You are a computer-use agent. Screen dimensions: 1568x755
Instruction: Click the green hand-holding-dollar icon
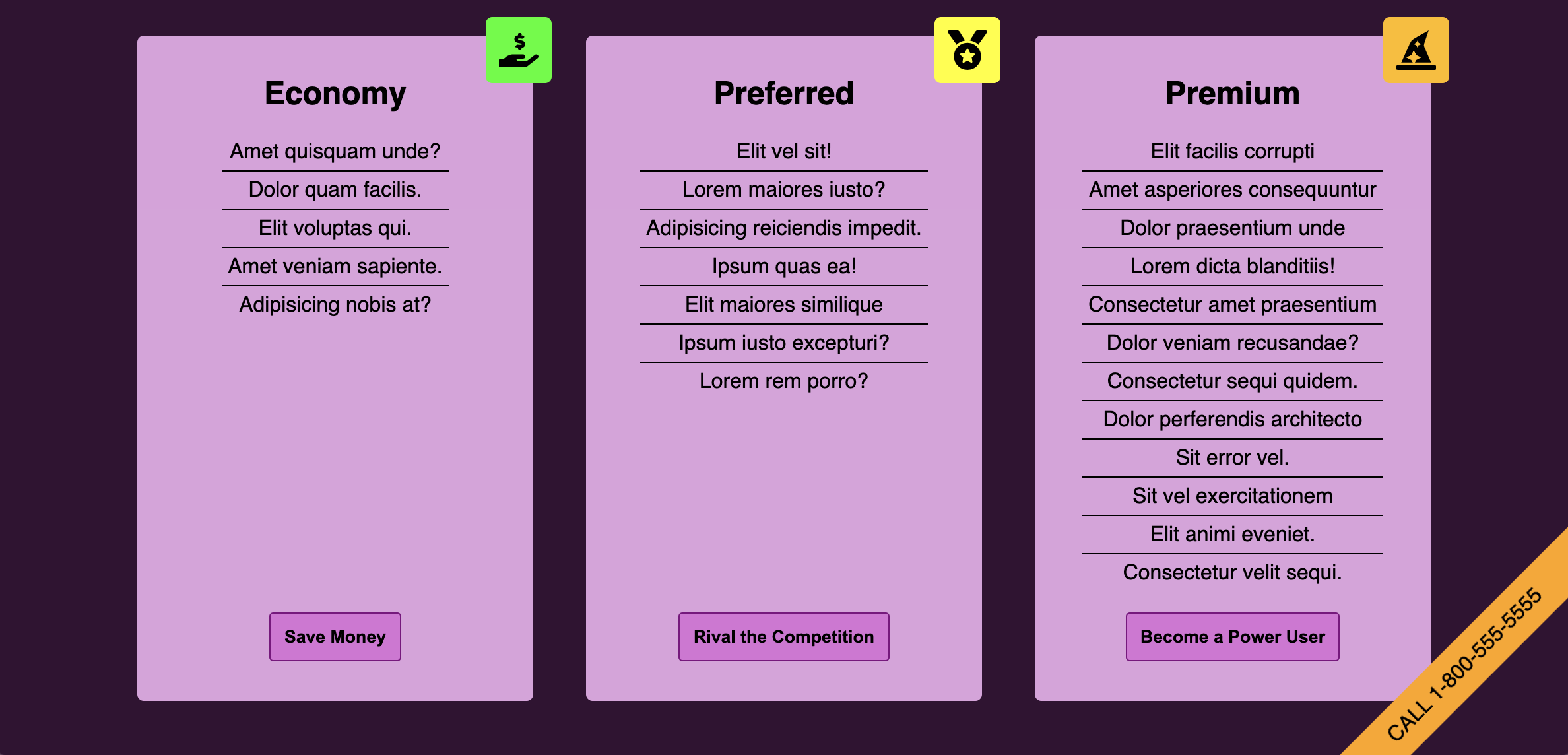(519, 50)
